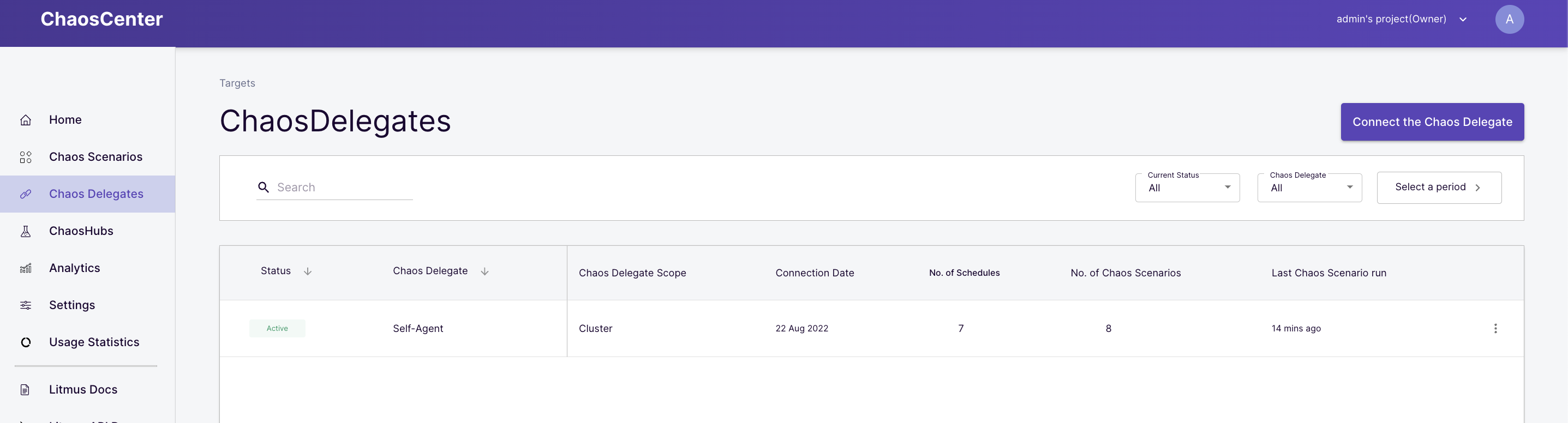View Usage Statistics

click(94, 342)
